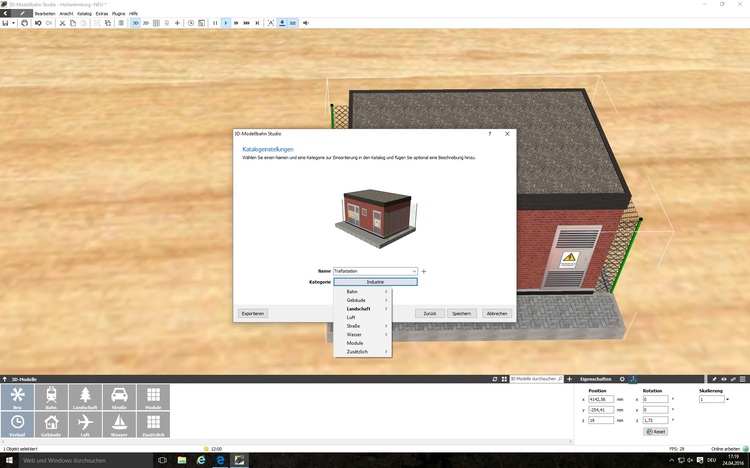Select the Luft airplane icon tile
This screenshot has height=468, width=750.
pyautogui.click(x=85, y=426)
